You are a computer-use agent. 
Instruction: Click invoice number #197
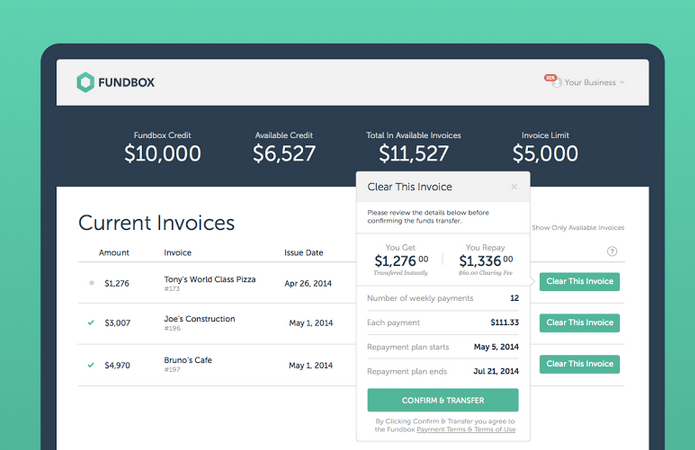172,370
